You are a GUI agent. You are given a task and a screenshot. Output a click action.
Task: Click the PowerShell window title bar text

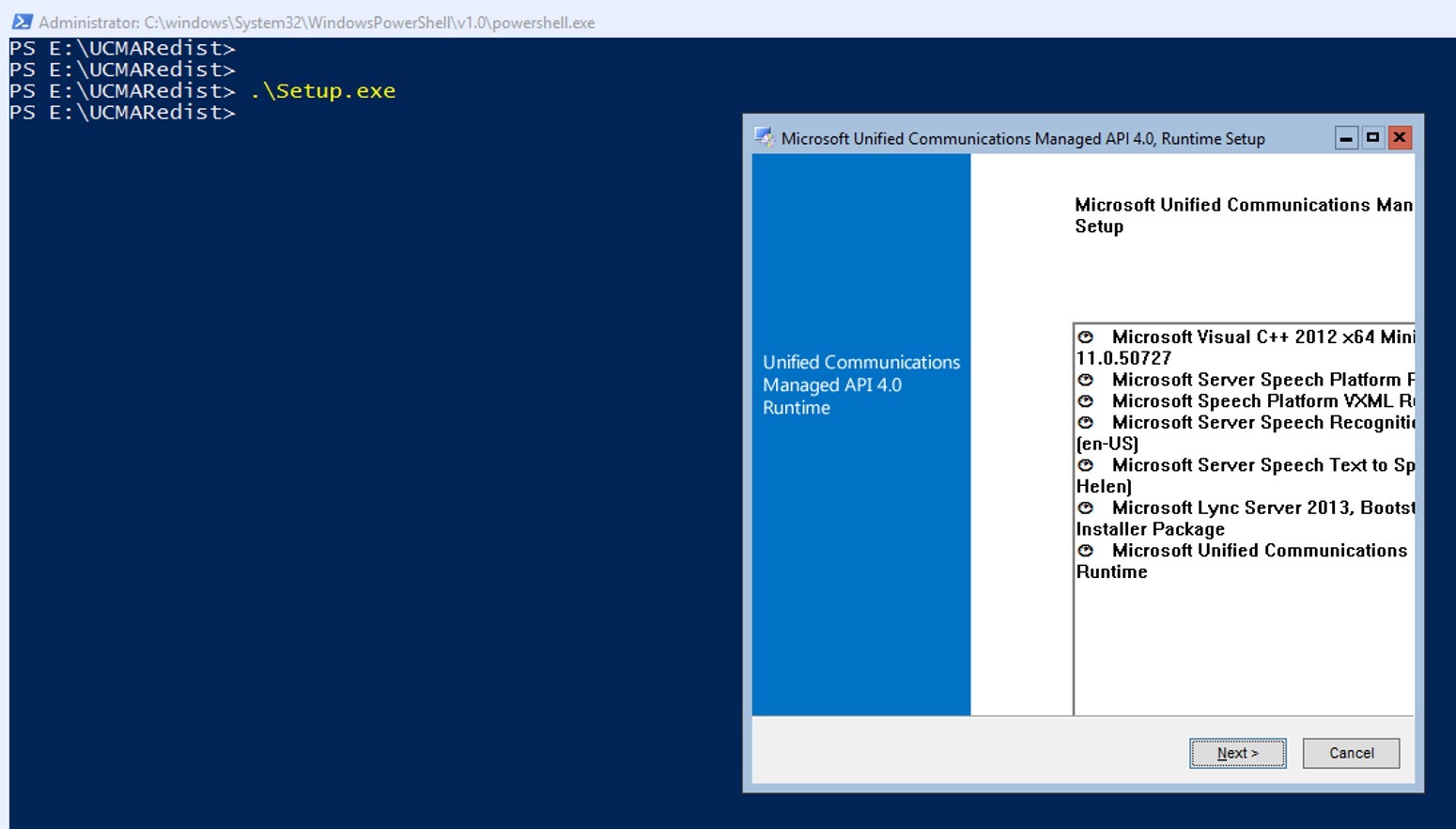pyautogui.click(x=317, y=23)
